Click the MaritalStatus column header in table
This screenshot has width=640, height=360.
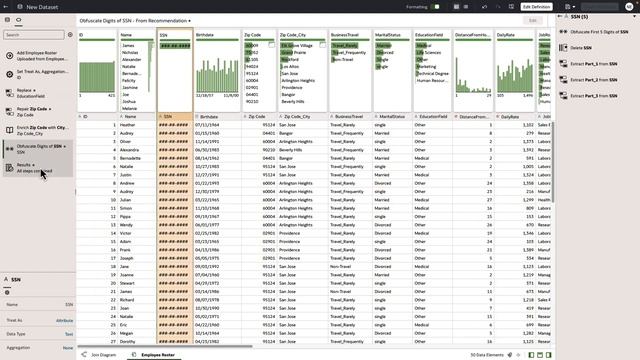(x=392, y=117)
